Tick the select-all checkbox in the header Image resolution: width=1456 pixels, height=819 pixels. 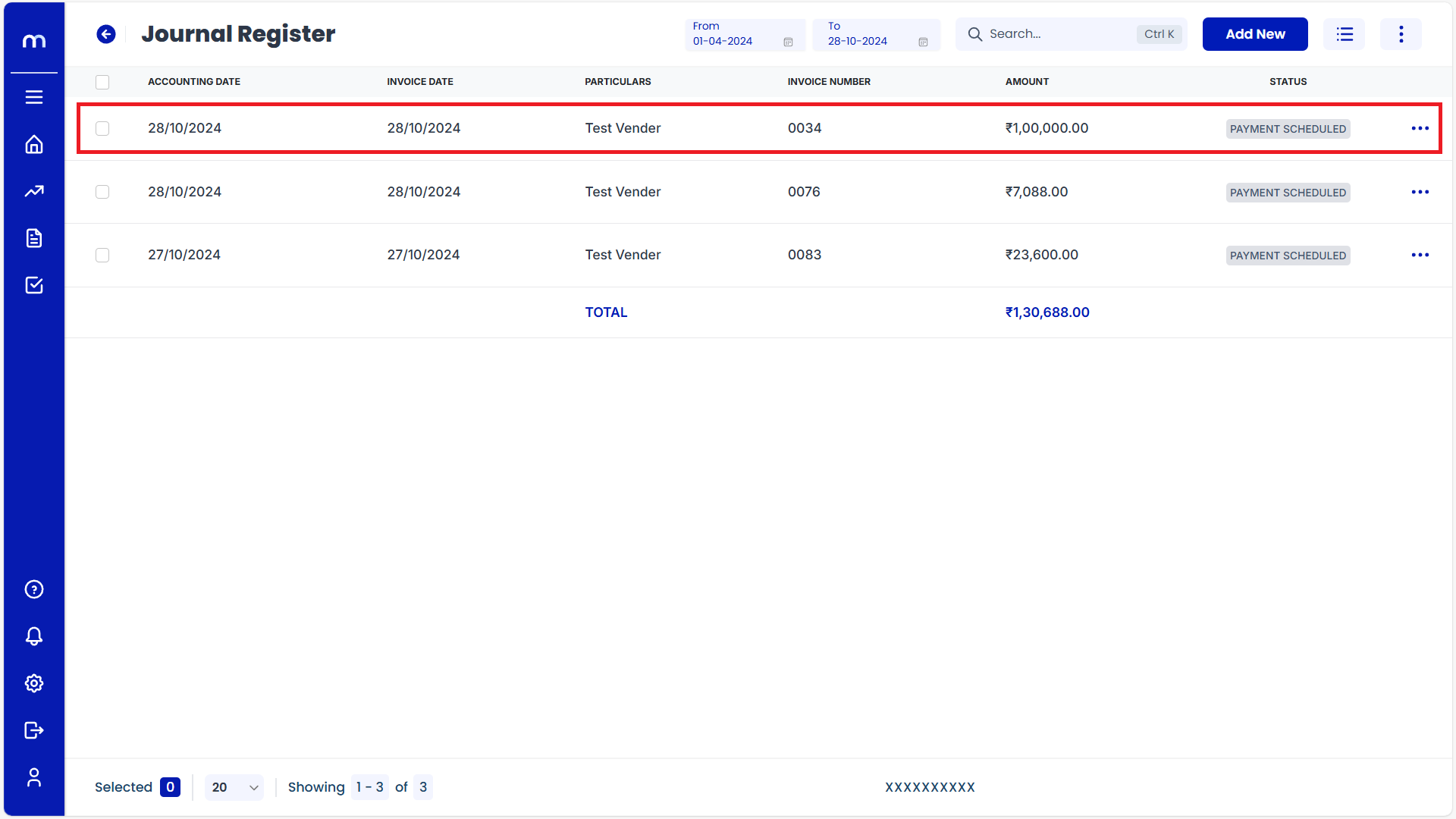pos(102,82)
